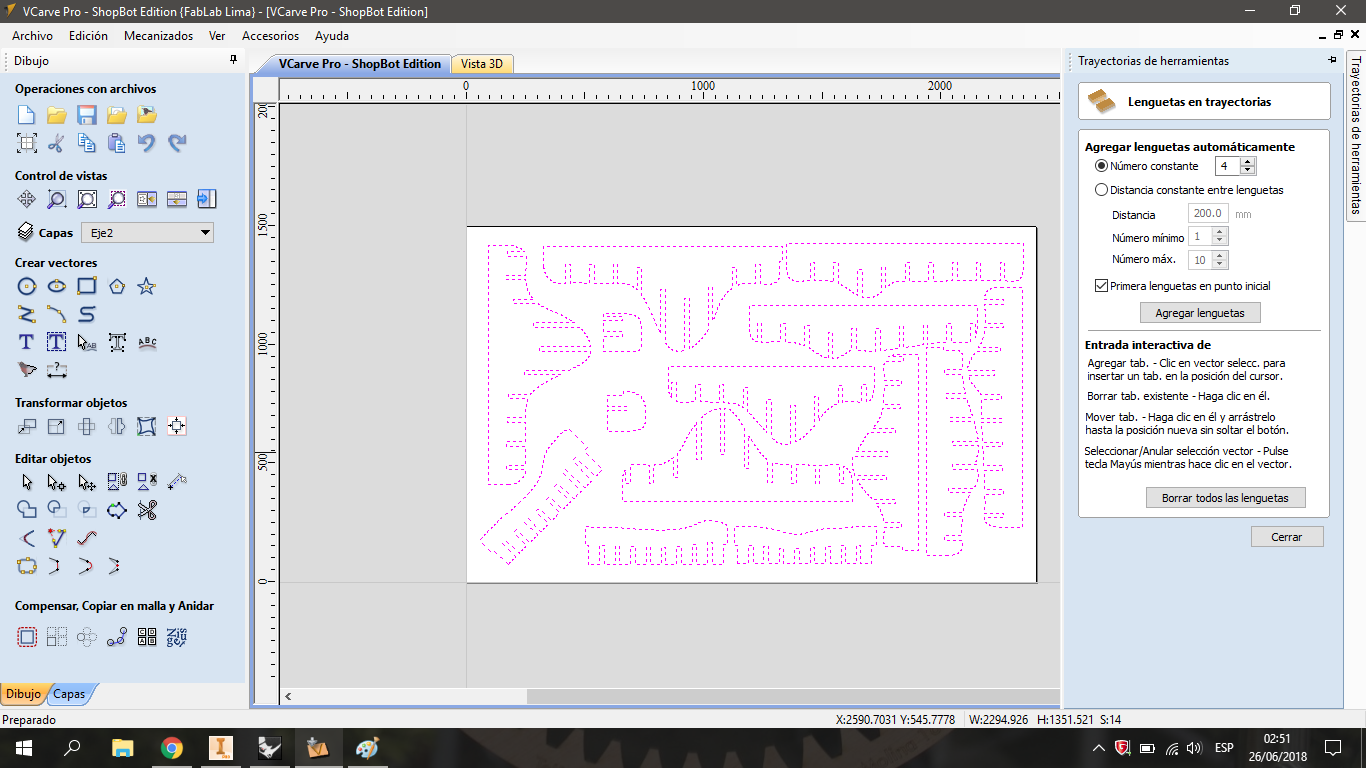Undo the last action
This screenshot has width=1366, height=768.
pos(147,143)
